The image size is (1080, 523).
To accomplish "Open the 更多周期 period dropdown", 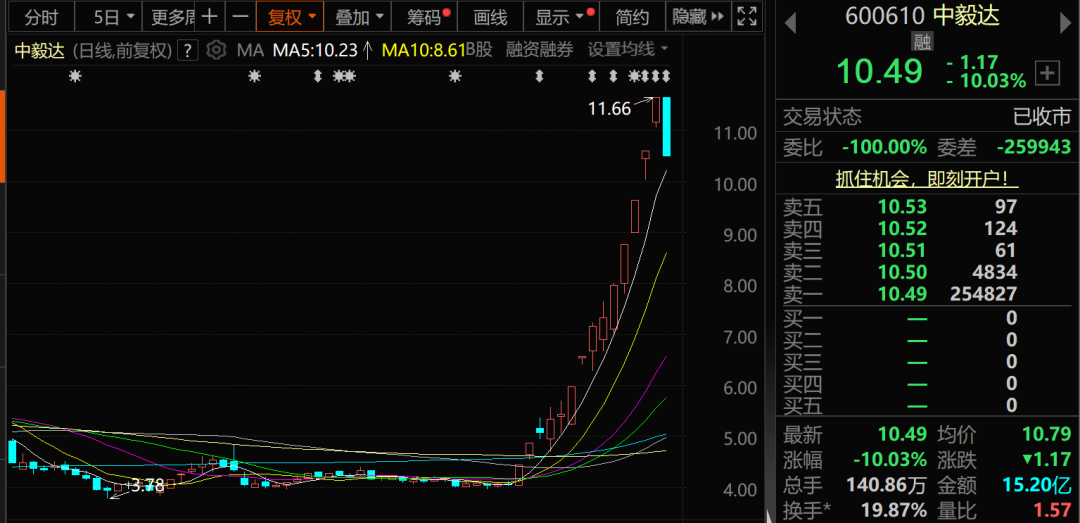I will click(x=169, y=17).
